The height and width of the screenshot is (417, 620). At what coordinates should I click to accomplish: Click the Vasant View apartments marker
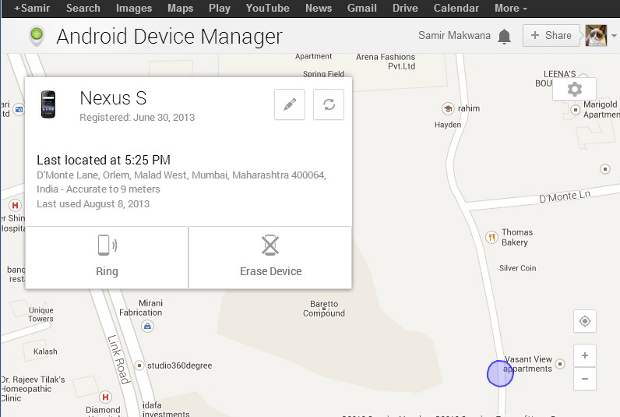[x=560, y=364]
